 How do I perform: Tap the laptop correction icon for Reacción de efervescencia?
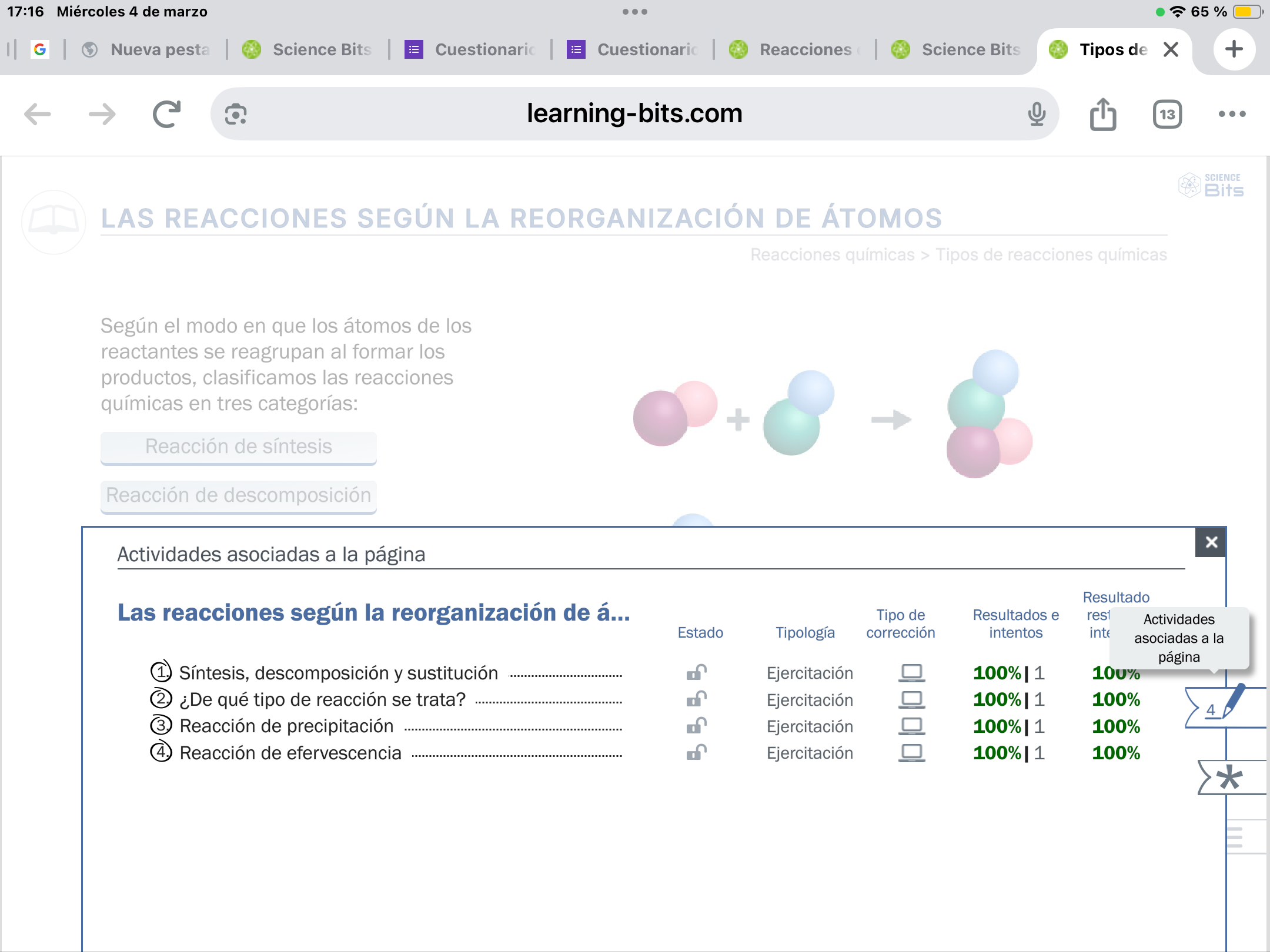point(911,753)
